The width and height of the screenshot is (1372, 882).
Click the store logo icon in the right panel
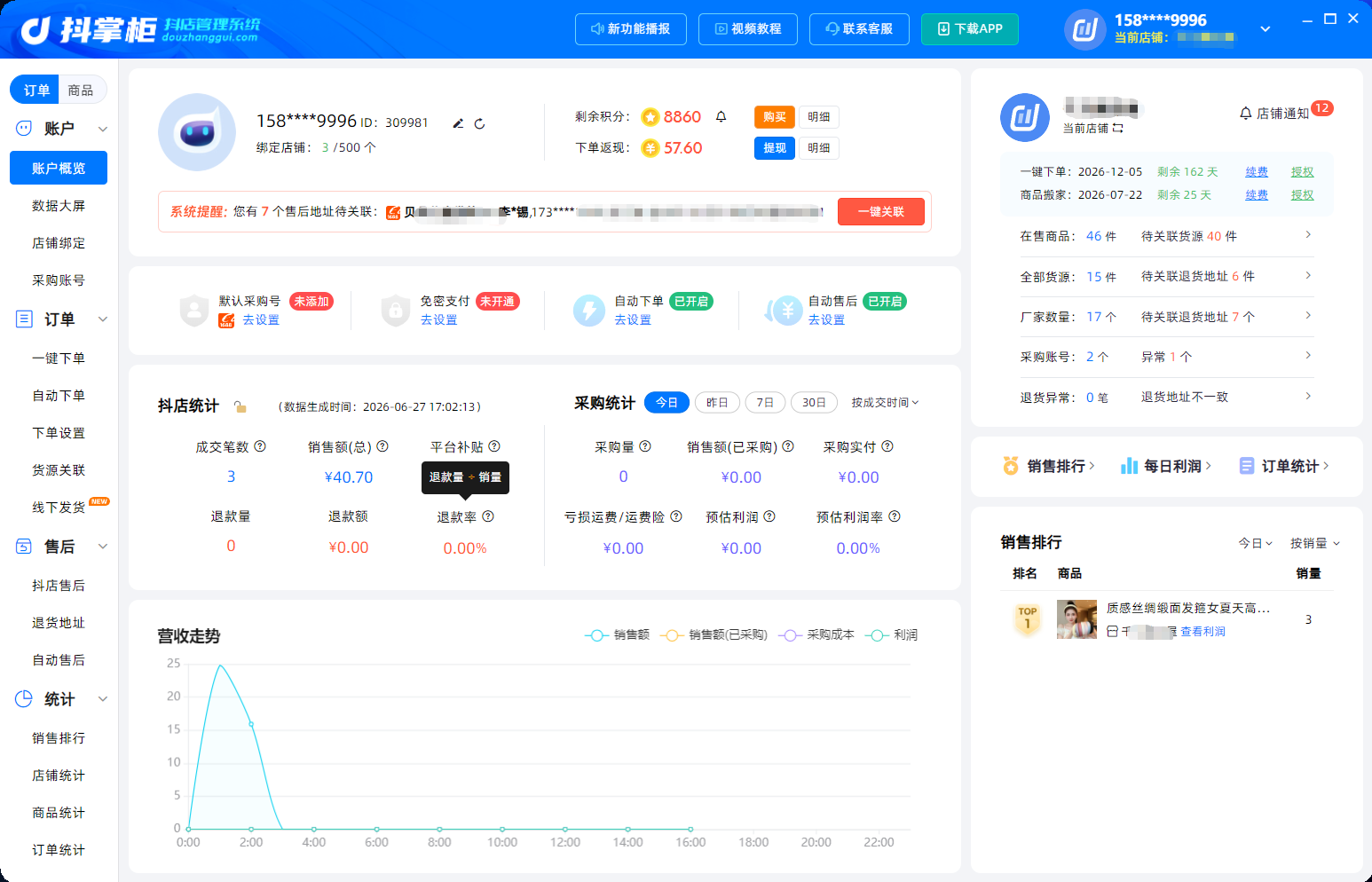1025,117
